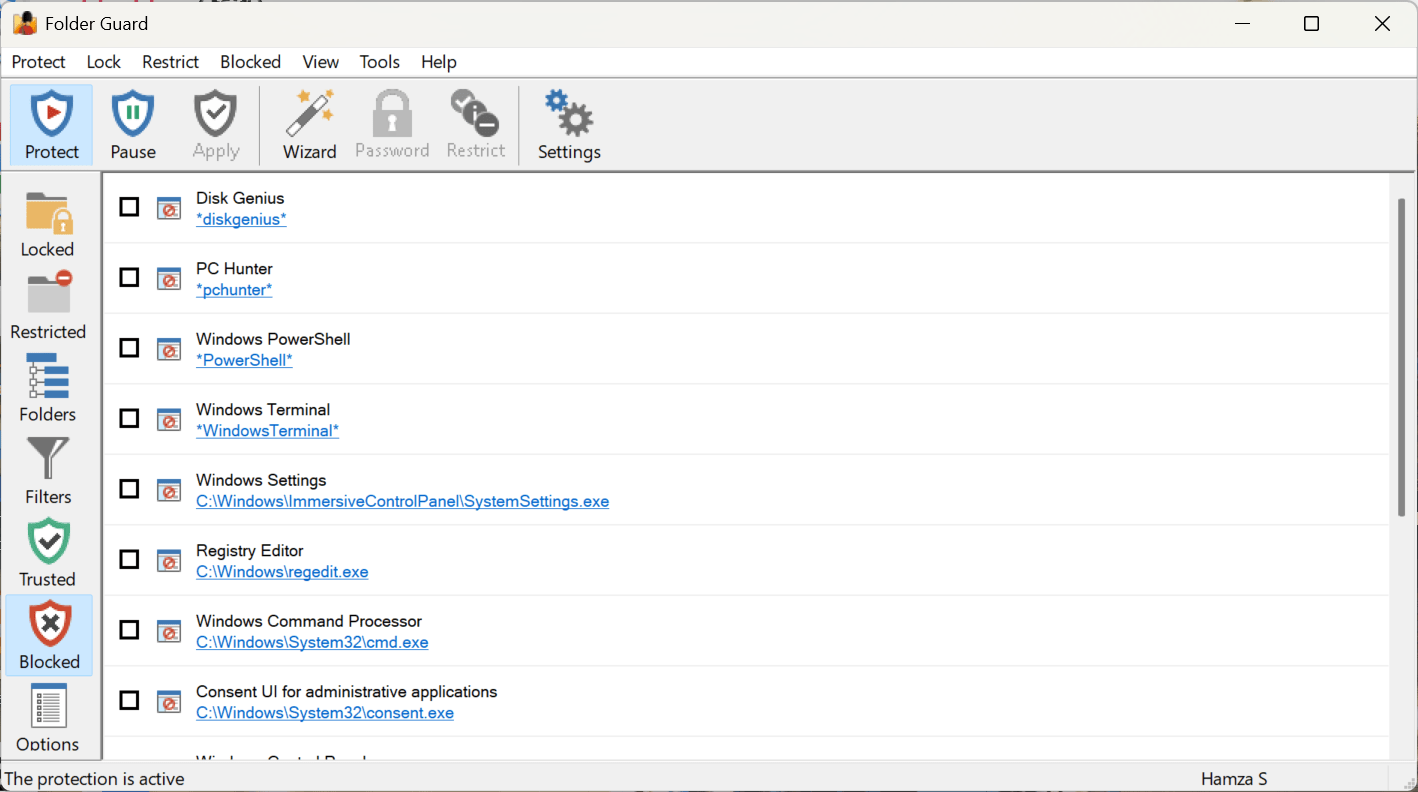Select the Windows PowerShell entry name
The image size is (1418, 792).
click(x=273, y=339)
